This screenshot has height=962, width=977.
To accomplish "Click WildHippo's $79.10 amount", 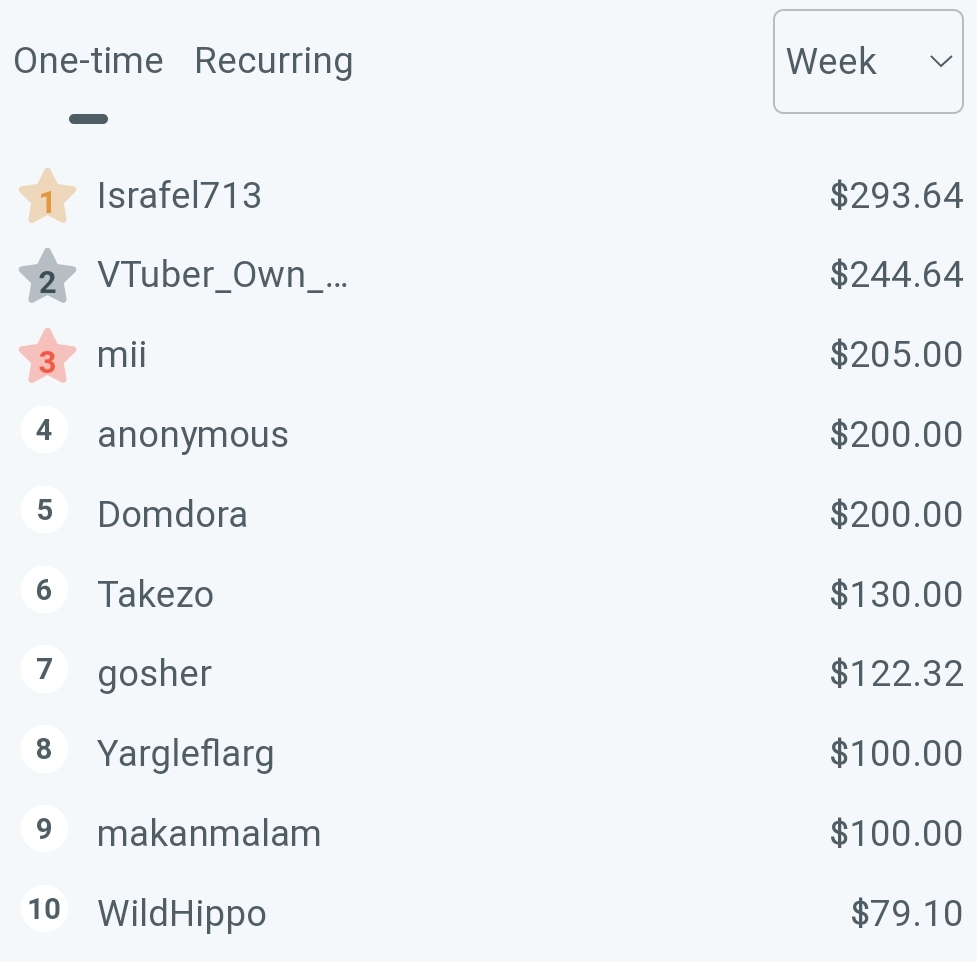I will (x=907, y=913).
